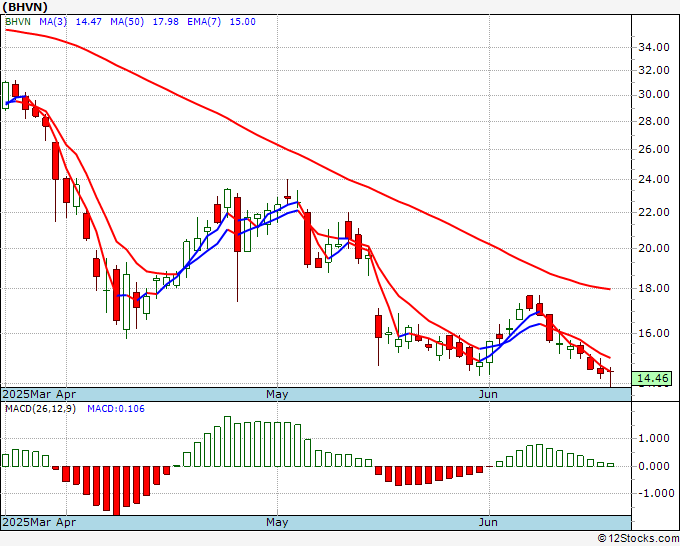680x546 pixels.
Task: Click Apr on the price chart date axis
Action: coord(66,394)
